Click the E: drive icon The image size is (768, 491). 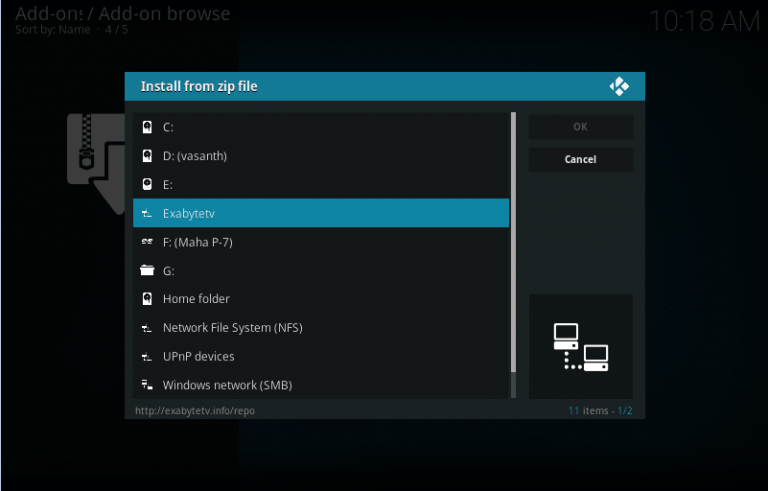(x=147, y=185)
